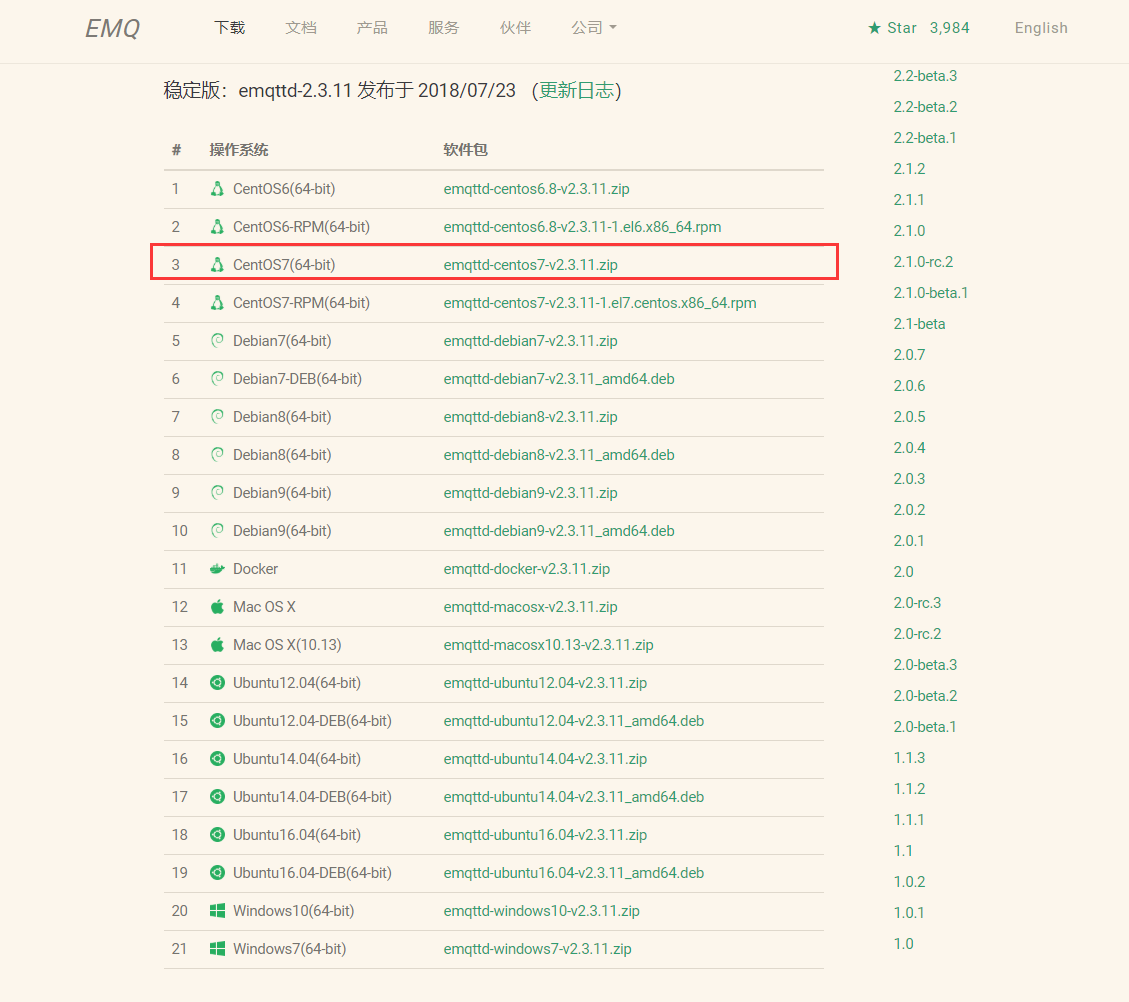Image resolution: width=1129 pixels, height=1002 pixels.
Task: Download emqttd-debian7-v2.3.11.zip
Action: (x=531, y=341)
